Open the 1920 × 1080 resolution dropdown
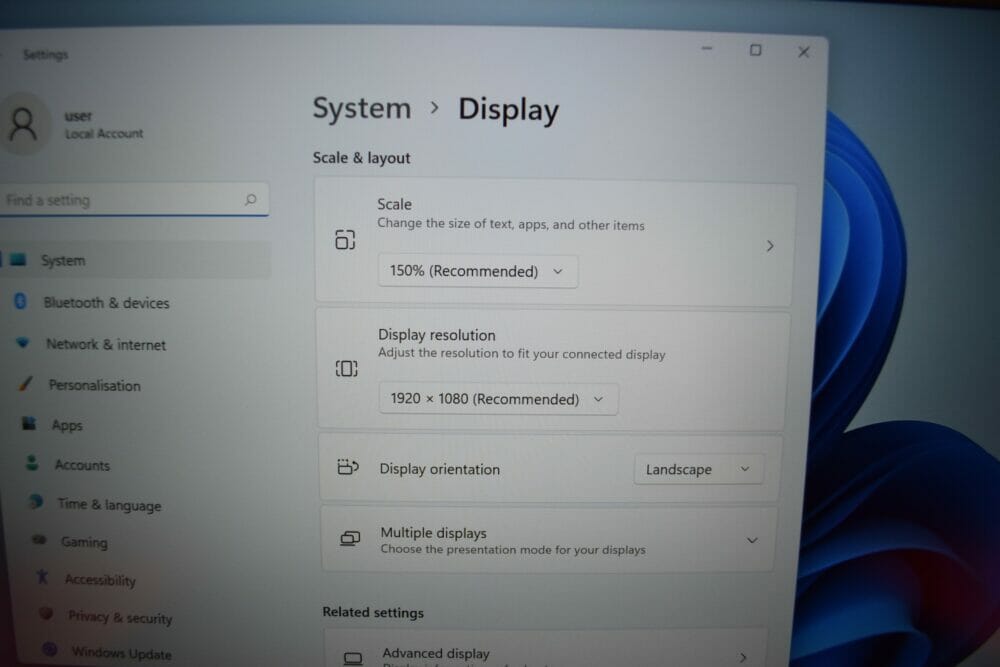The height and width of the screenshot is (667, 1000). 498,399
